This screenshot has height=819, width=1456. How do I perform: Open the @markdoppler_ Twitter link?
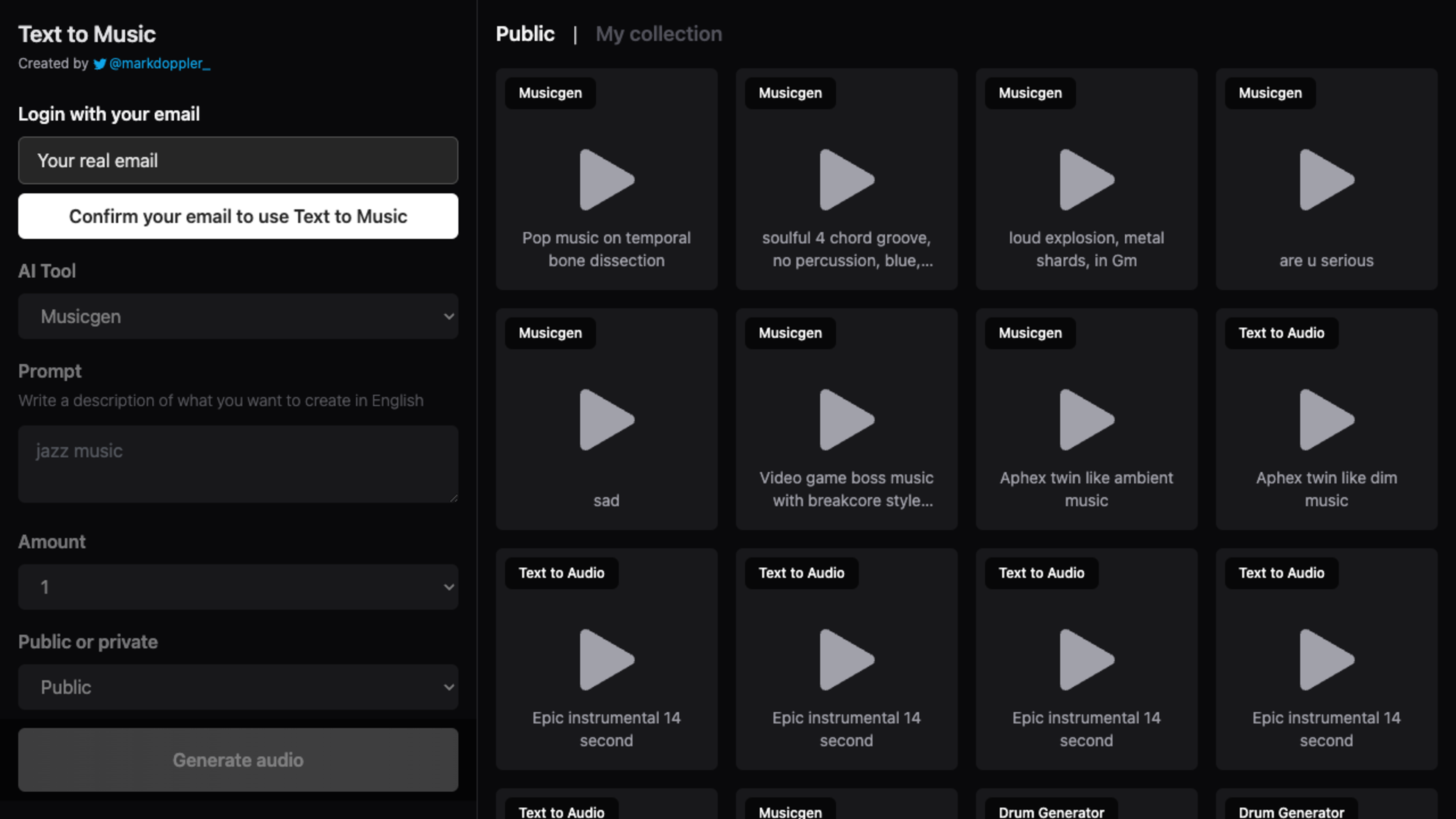[x=159, y=63]
